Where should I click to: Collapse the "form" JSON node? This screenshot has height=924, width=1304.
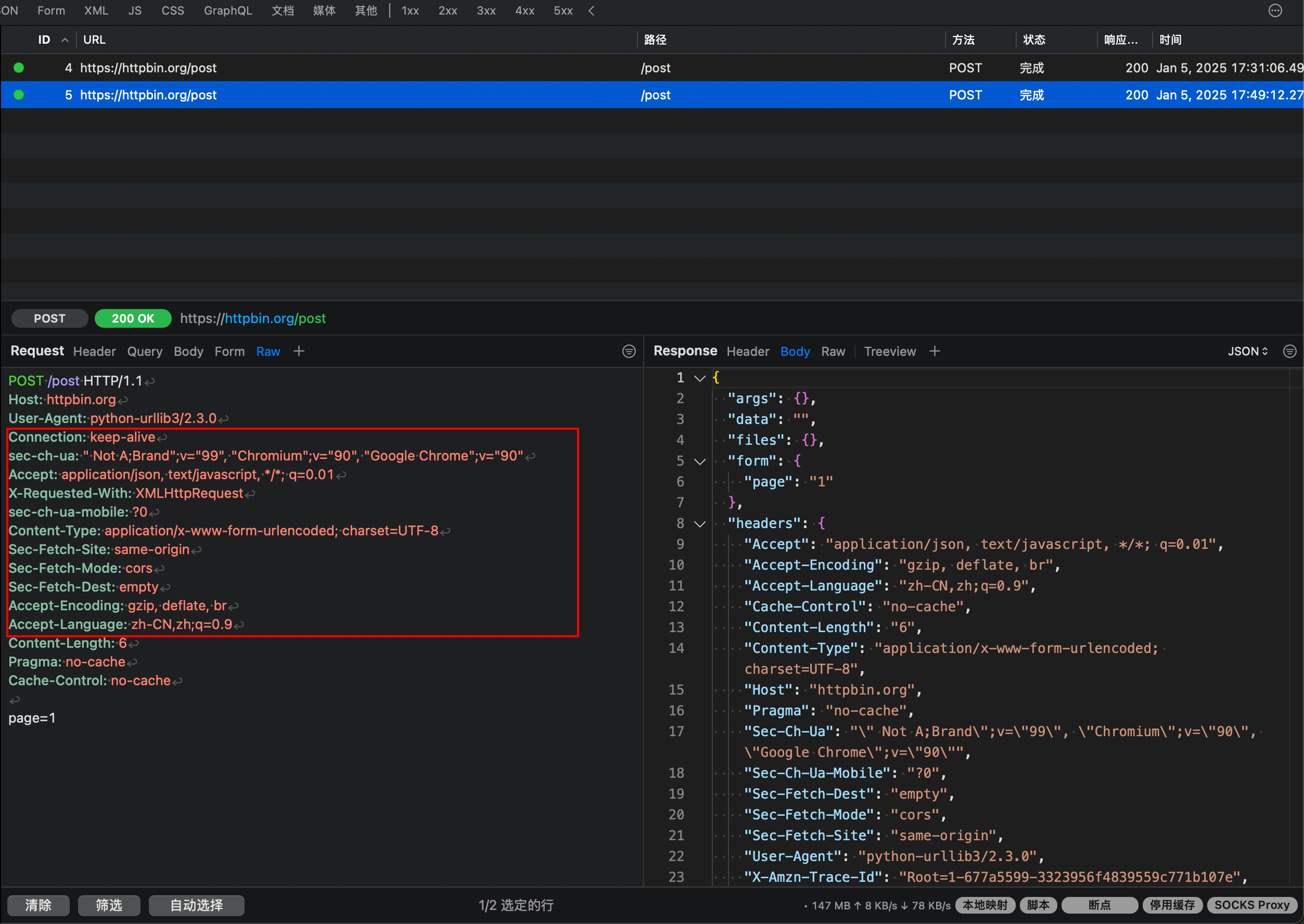tap(700, 461)
